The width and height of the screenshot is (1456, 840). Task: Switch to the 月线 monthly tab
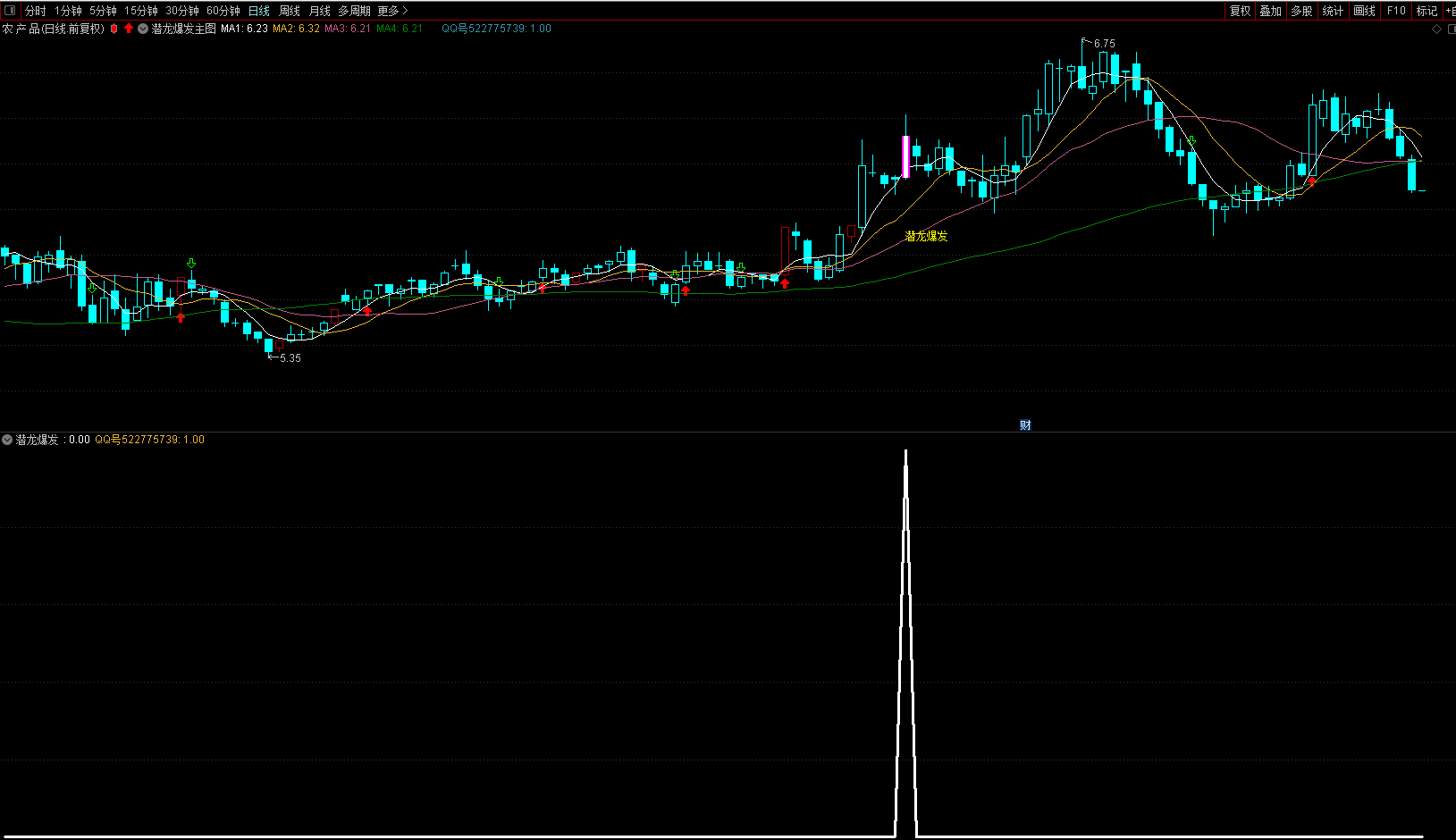pyautogui.click(x=320, y=11)
